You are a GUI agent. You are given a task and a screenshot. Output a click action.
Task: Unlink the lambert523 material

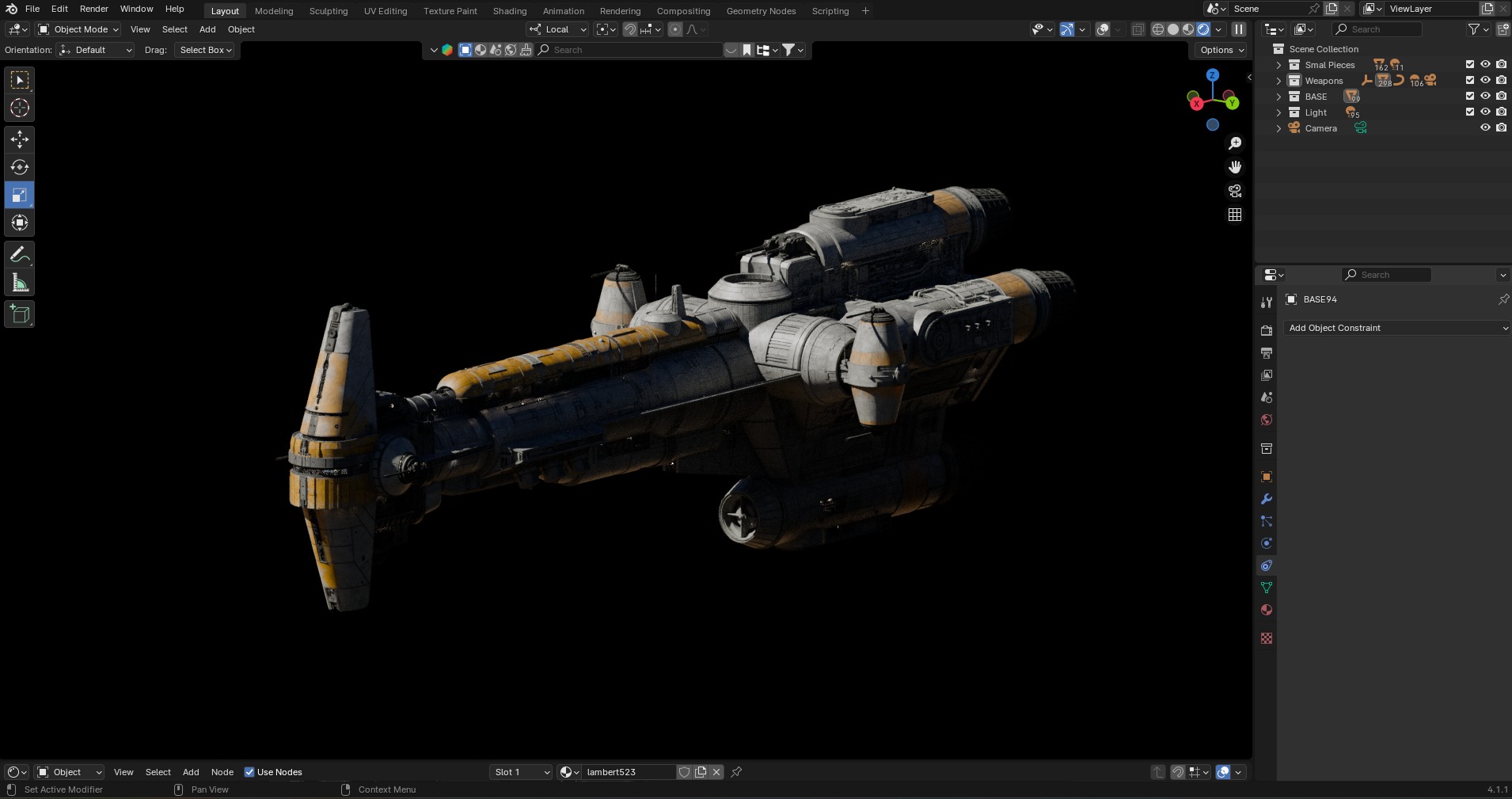[716, 772]
